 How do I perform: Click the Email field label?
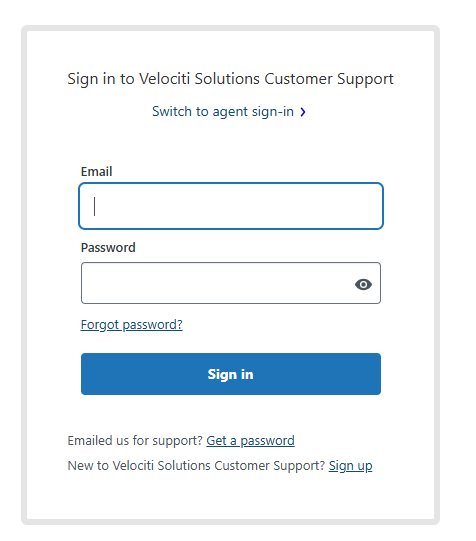click(x=96, y=171)
